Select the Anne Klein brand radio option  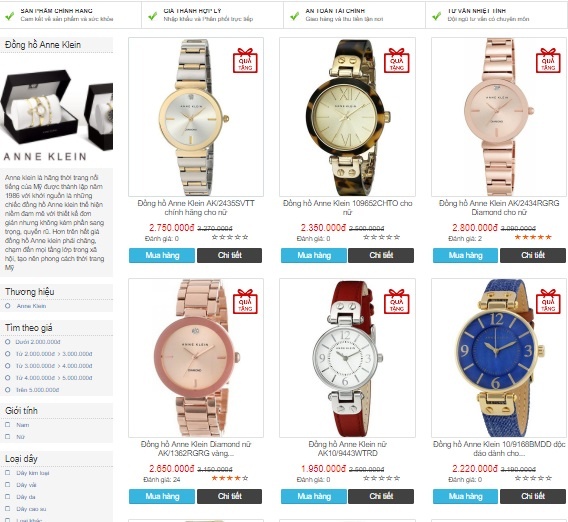click(x=8, y=306)
